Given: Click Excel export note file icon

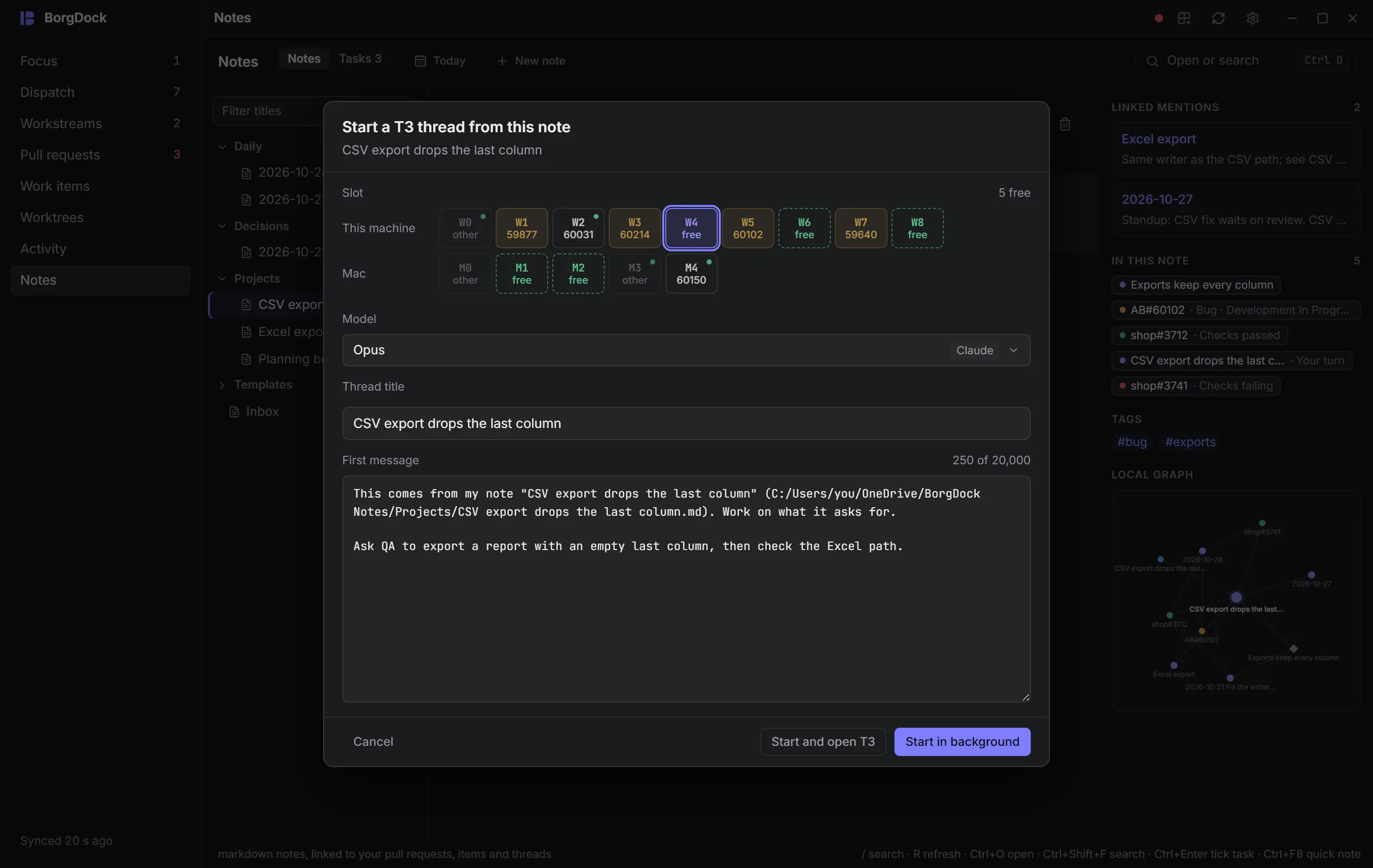Looking at the screenshot, I should click(246, 332).
